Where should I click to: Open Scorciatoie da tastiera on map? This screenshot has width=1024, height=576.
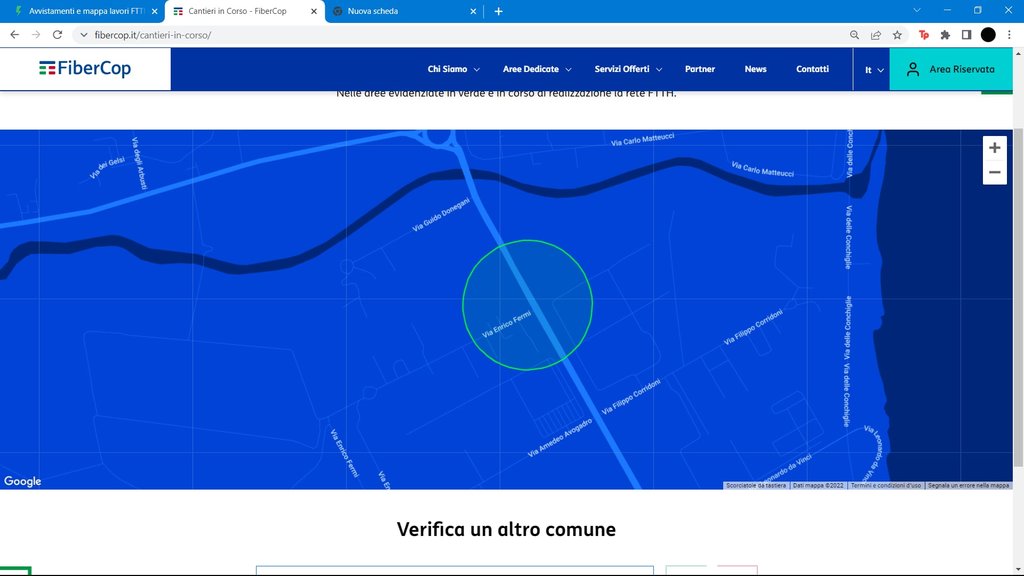click(x=756, y=485)
